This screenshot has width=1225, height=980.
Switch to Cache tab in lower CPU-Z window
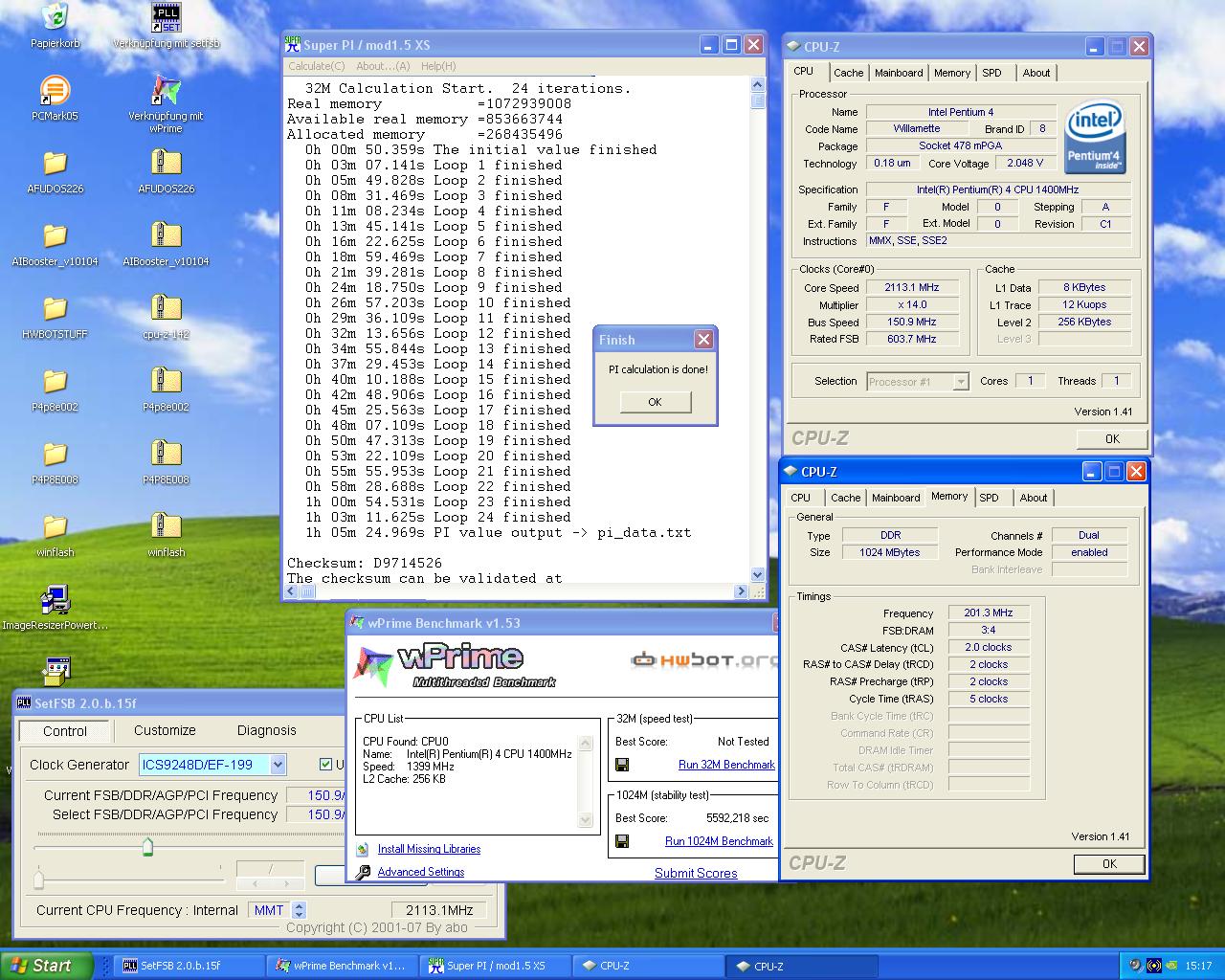845,498
